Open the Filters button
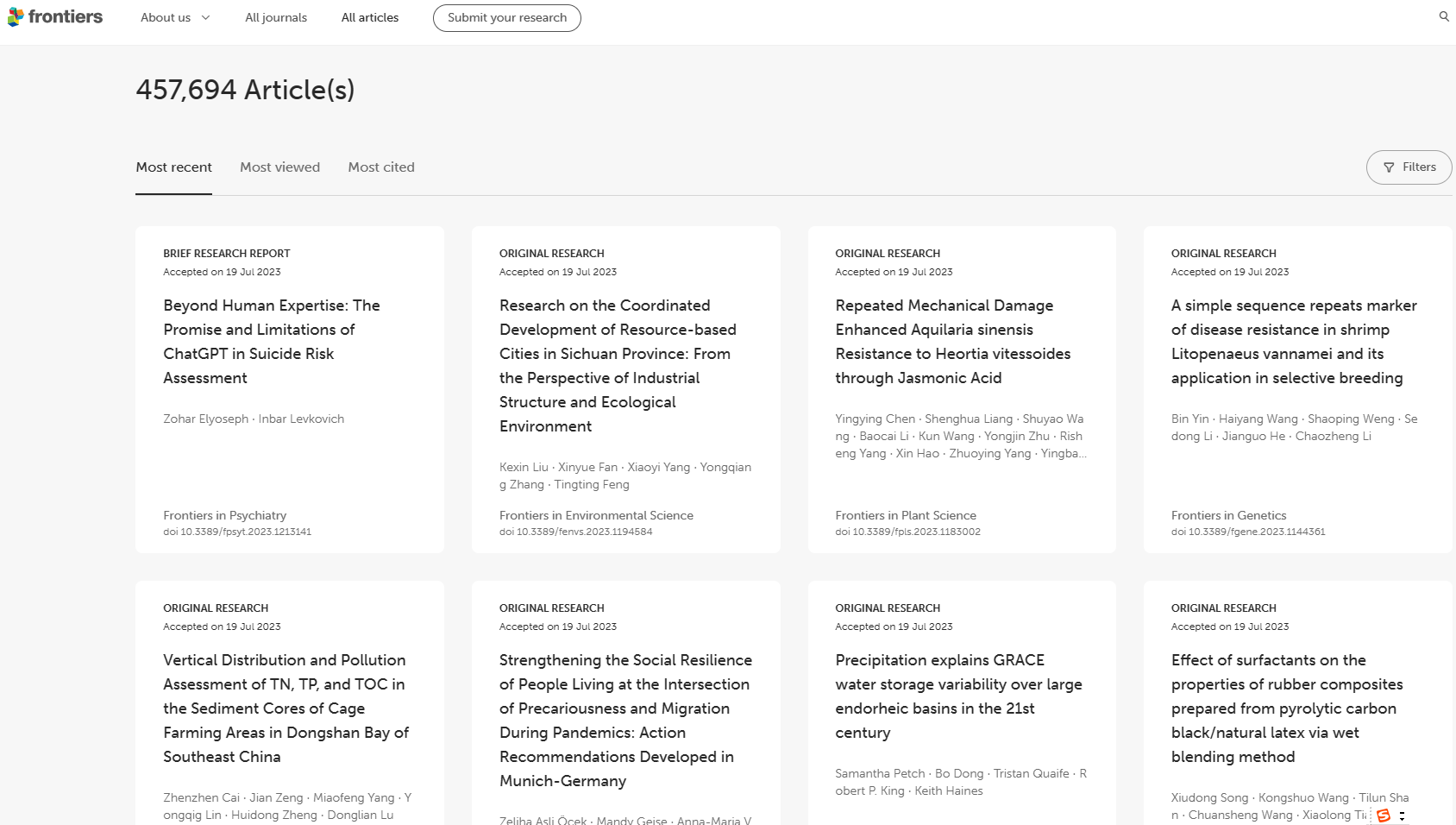This screenshot has width=1456, height=825. (1409, 167)
